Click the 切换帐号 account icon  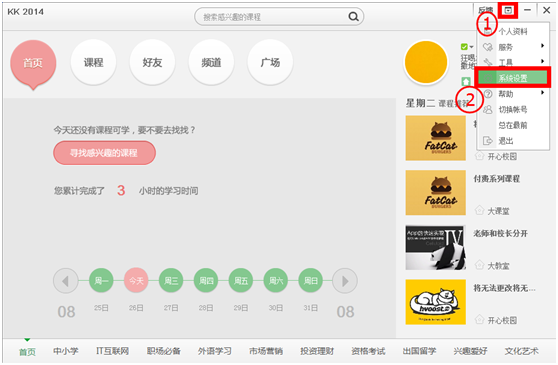click(488, 110)
